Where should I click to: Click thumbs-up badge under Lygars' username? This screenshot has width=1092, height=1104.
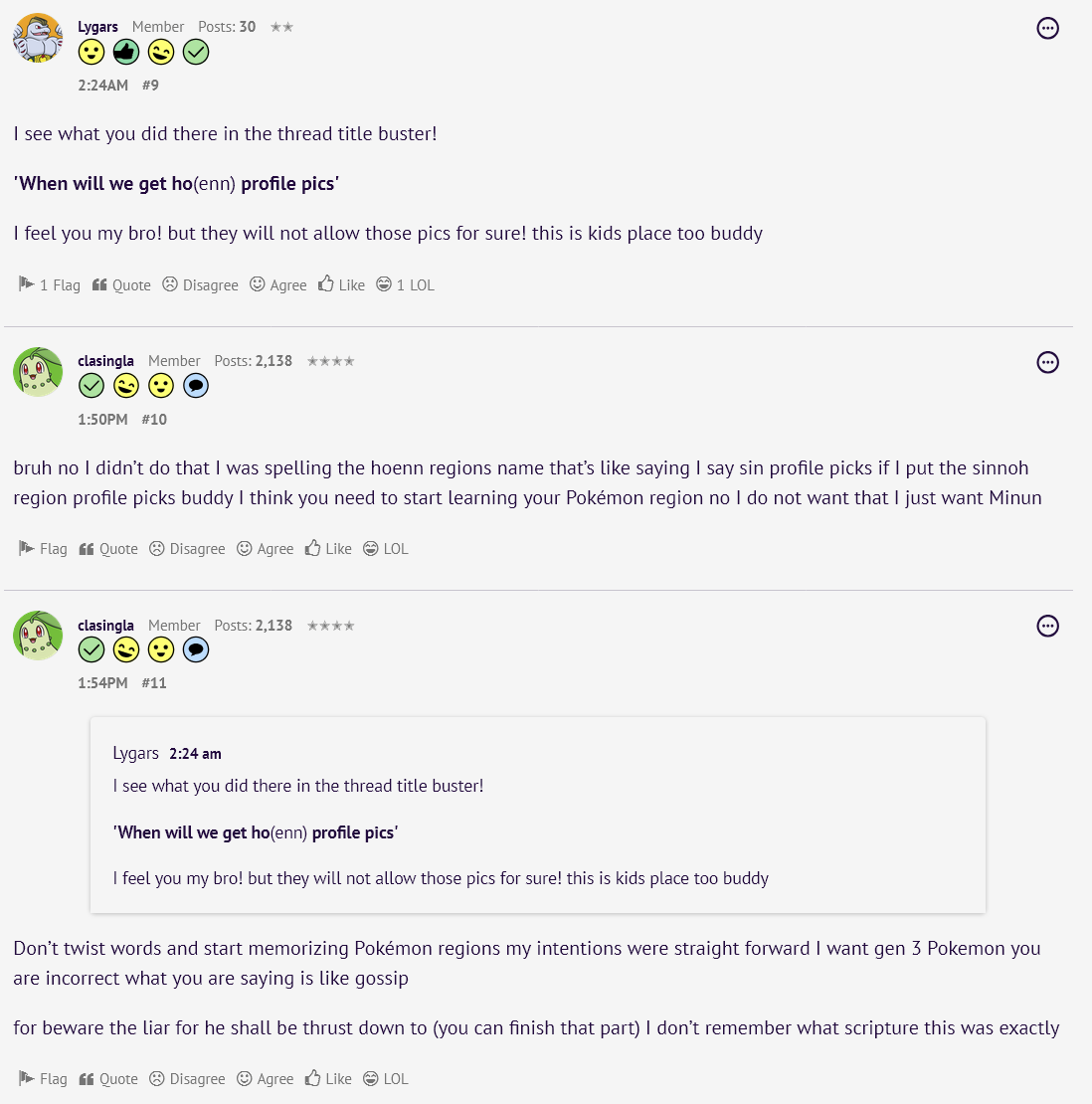coord(126,52)
